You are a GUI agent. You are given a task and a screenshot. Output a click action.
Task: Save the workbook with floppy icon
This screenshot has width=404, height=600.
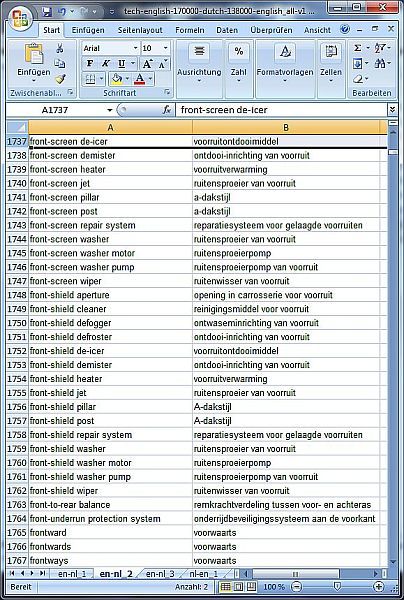47,12
